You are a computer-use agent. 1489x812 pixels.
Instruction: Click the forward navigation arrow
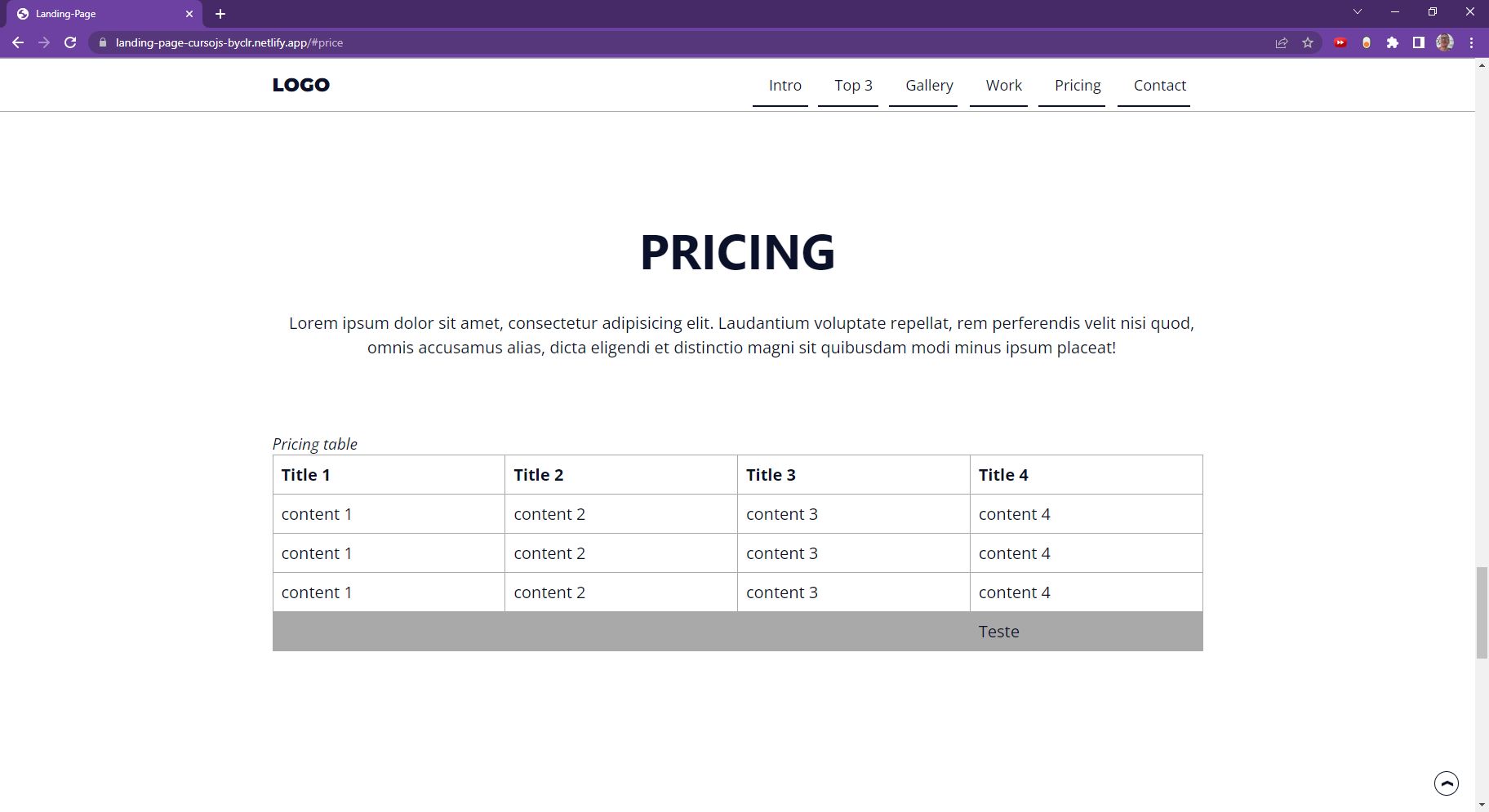pos(44,42)
